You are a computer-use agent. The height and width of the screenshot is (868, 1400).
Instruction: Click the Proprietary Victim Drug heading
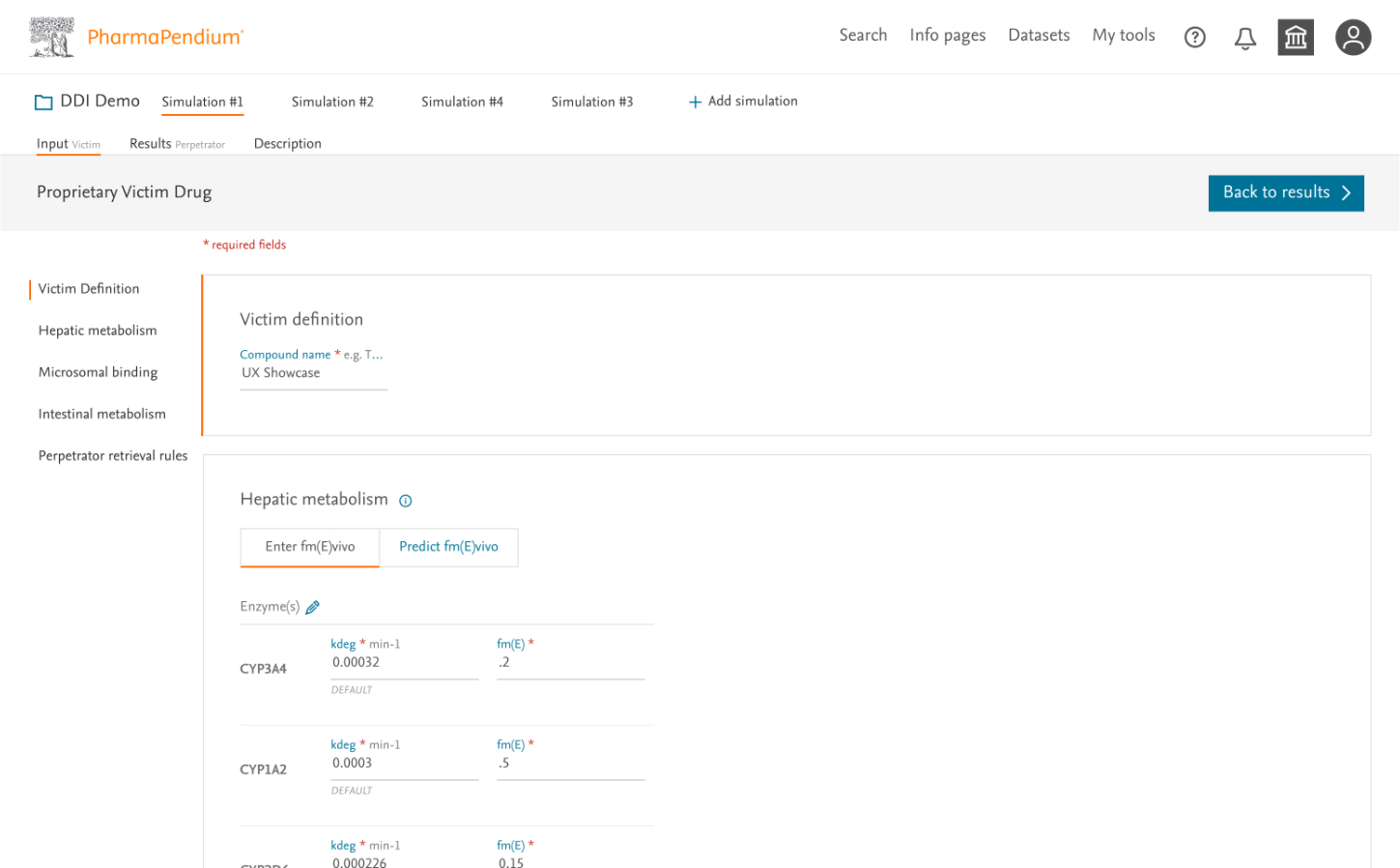tap(125, 192)
